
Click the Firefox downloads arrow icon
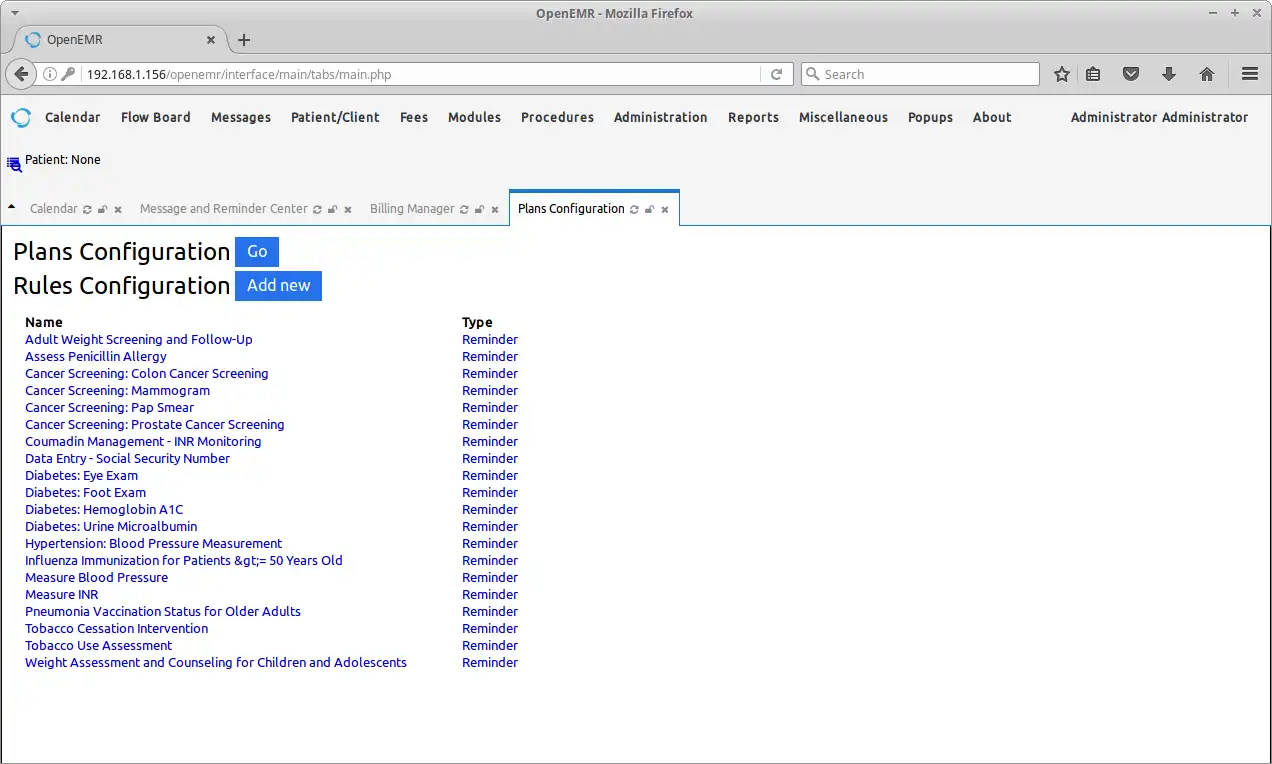[1168, 73]
